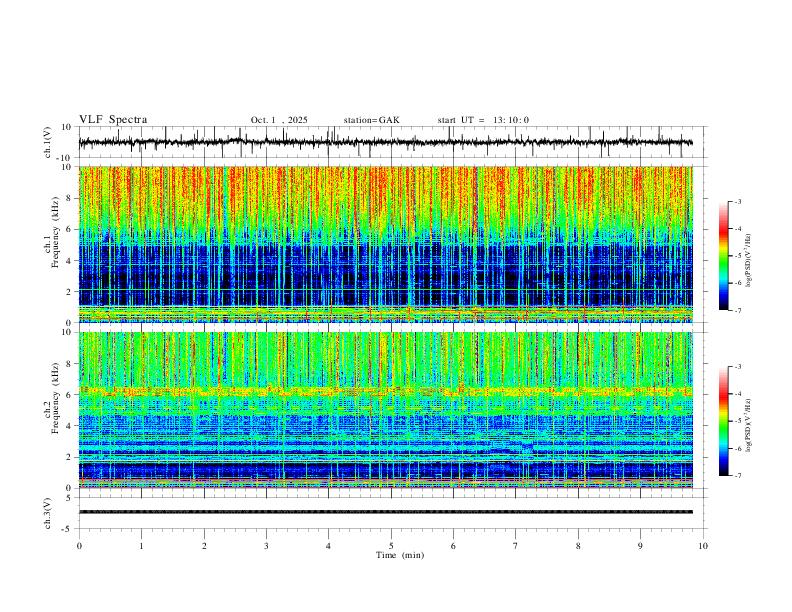This screenshot has width=792, height=612.
Task: Click the date 'Oct. 1 , 2025'
Action: pos(279,120)
